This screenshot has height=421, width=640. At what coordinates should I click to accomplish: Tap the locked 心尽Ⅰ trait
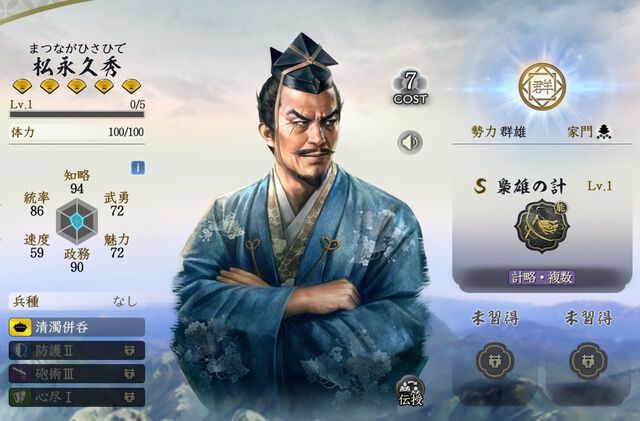pos(77,397)
